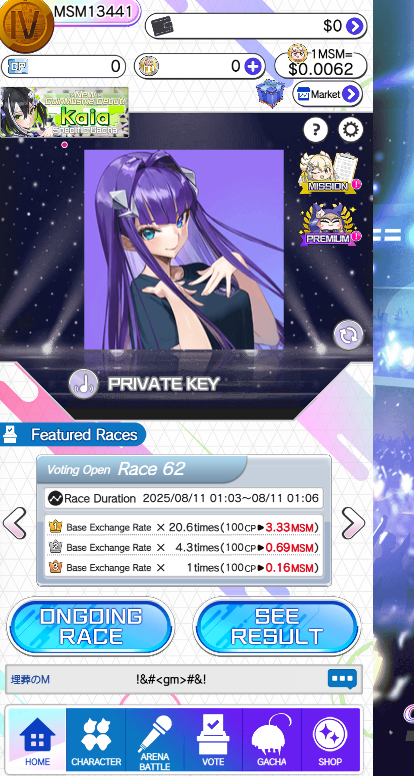Open the chat bubble icon
This screenshot has height=776, width=414.
[342, 679]
